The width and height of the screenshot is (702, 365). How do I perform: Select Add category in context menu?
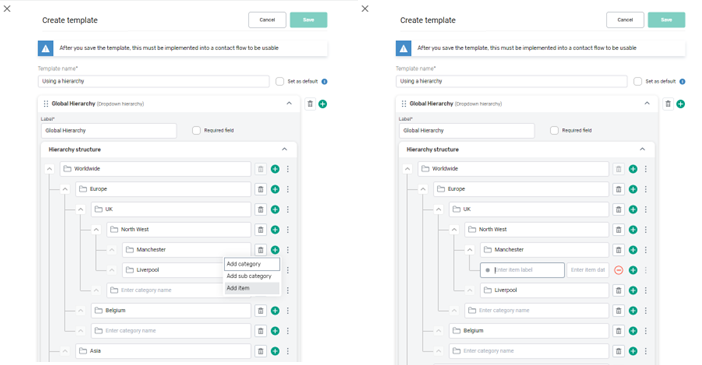point(252,264)
